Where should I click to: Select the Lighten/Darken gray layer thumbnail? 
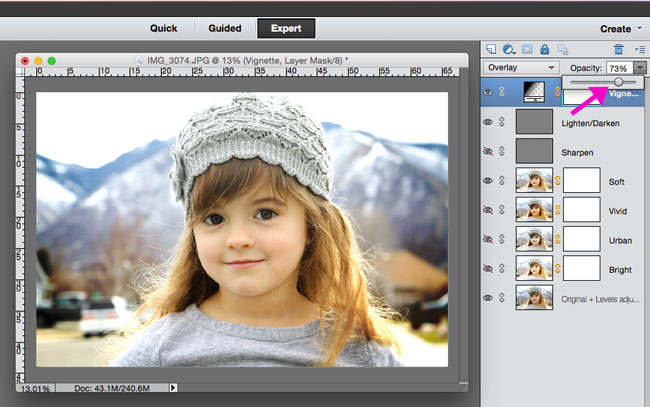pyautogui.click(x=534, y=121)
